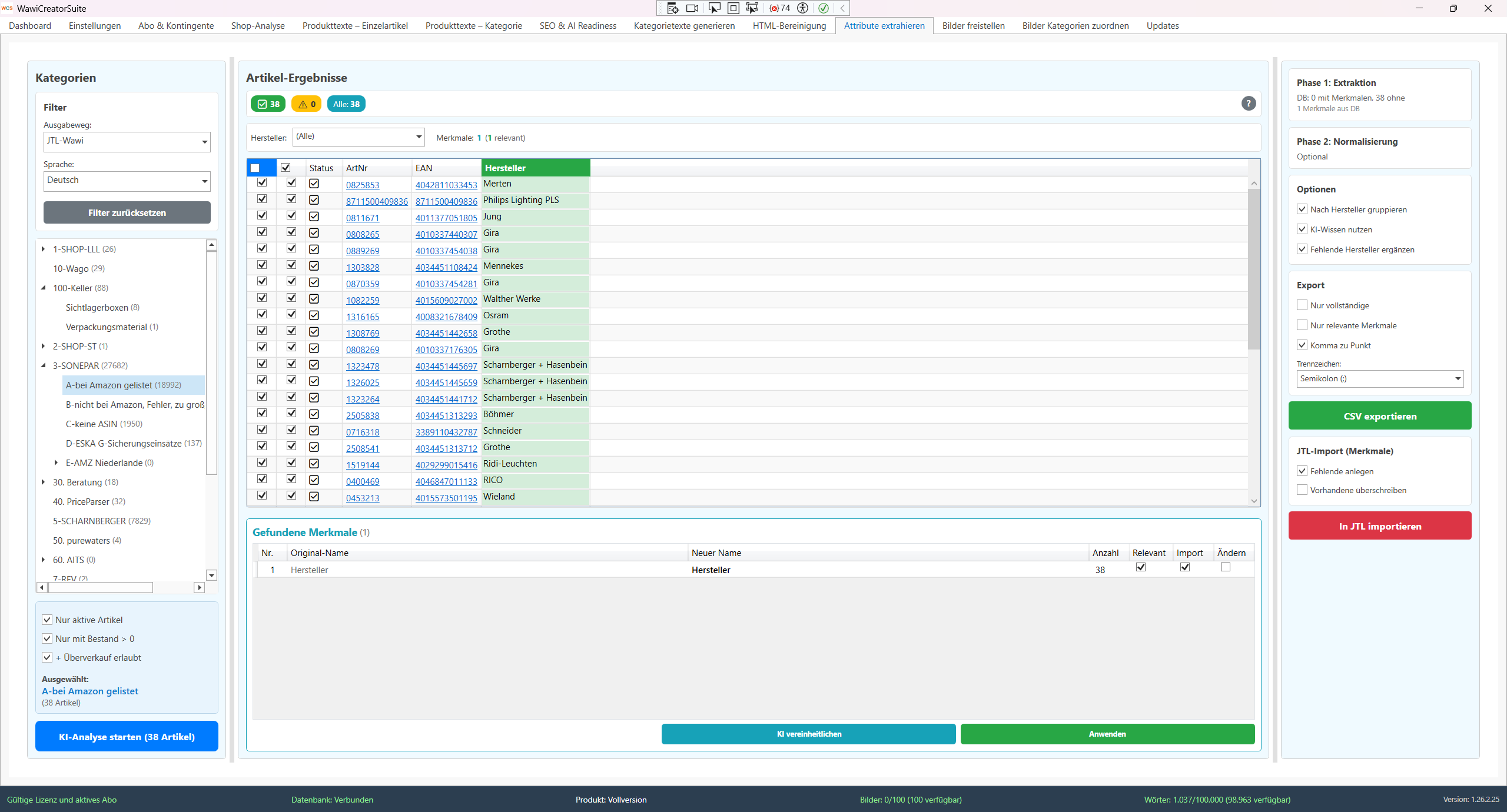Screen dimensions: 1507x812
Task: Select 5-SCHARNBERGER category
Action: pos(102,521)
